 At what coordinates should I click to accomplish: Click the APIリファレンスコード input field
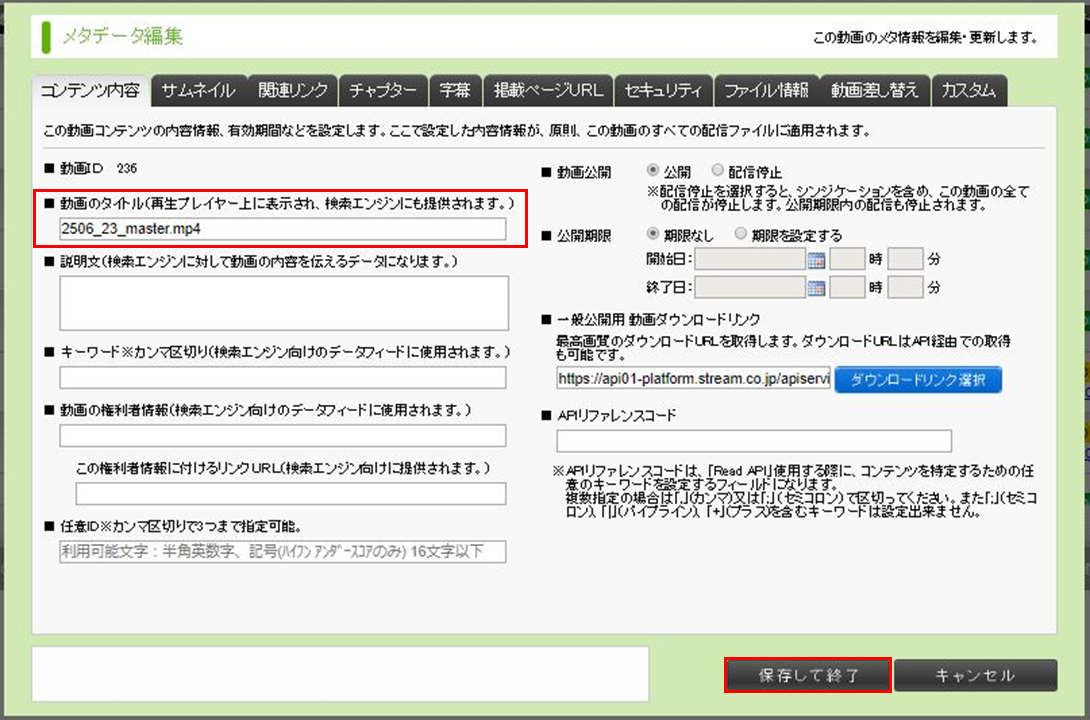[x=754, y=441]
